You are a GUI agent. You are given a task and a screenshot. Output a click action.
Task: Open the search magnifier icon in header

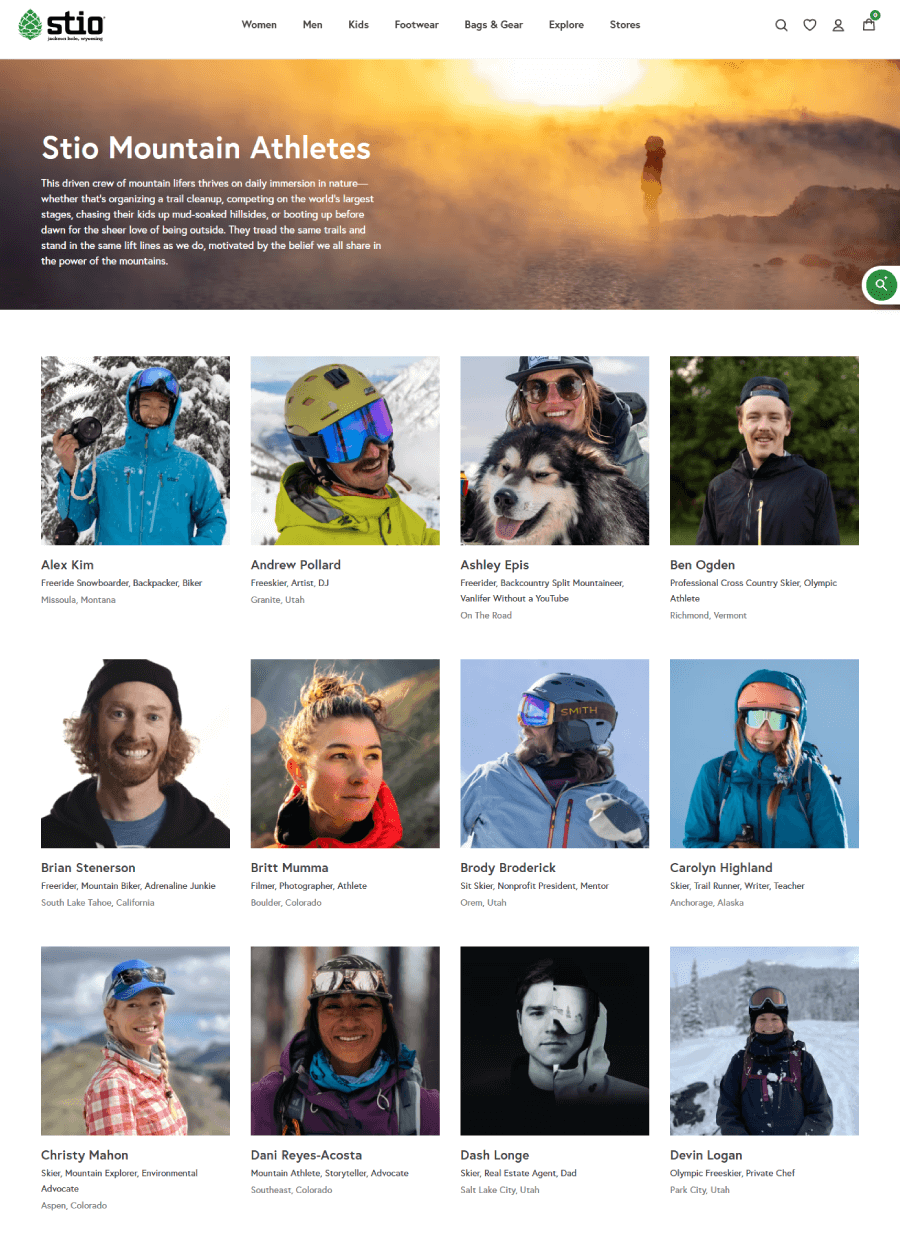click(781, 25)
